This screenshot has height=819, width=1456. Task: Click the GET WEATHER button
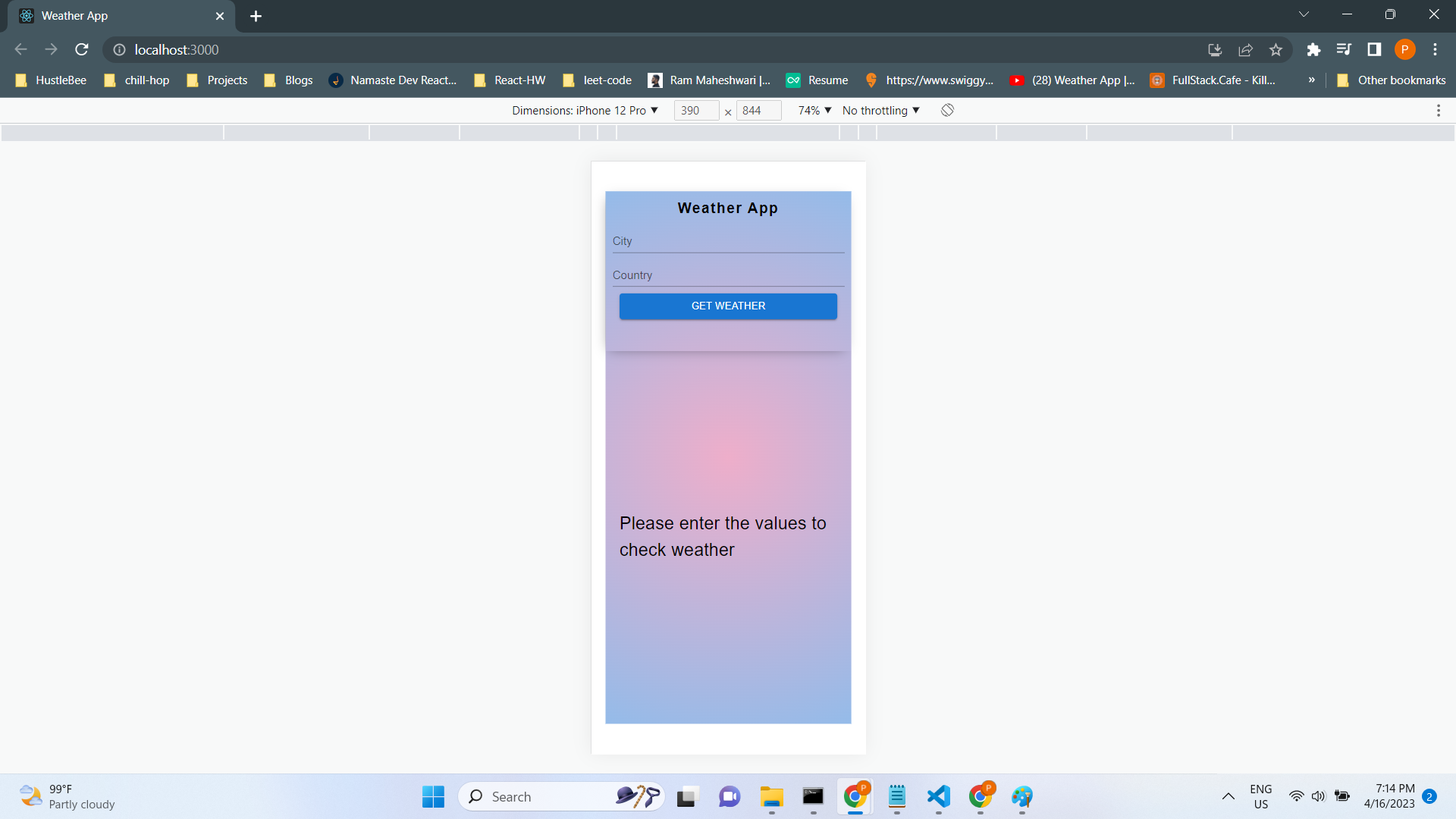(x=727, y=306)
